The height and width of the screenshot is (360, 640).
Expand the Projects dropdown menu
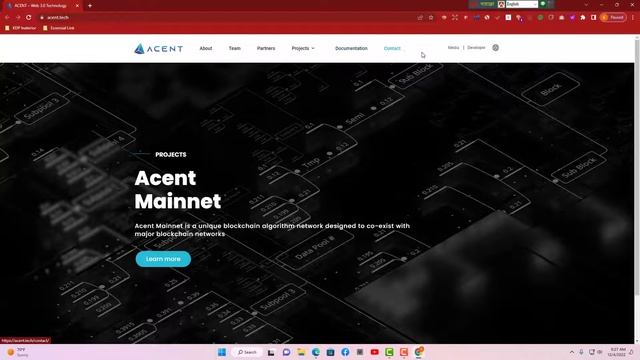303,48
